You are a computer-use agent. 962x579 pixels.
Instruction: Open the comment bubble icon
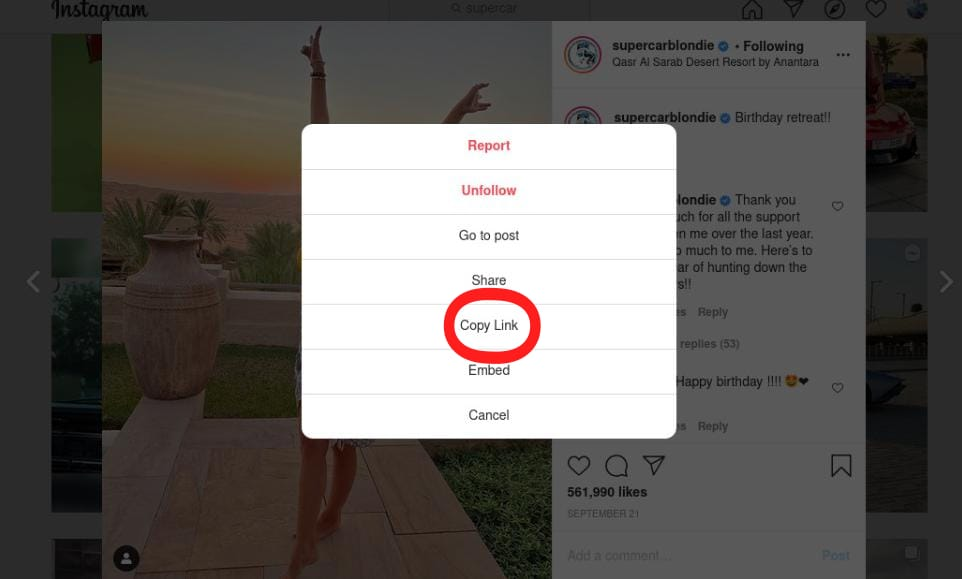click(616, 466)
